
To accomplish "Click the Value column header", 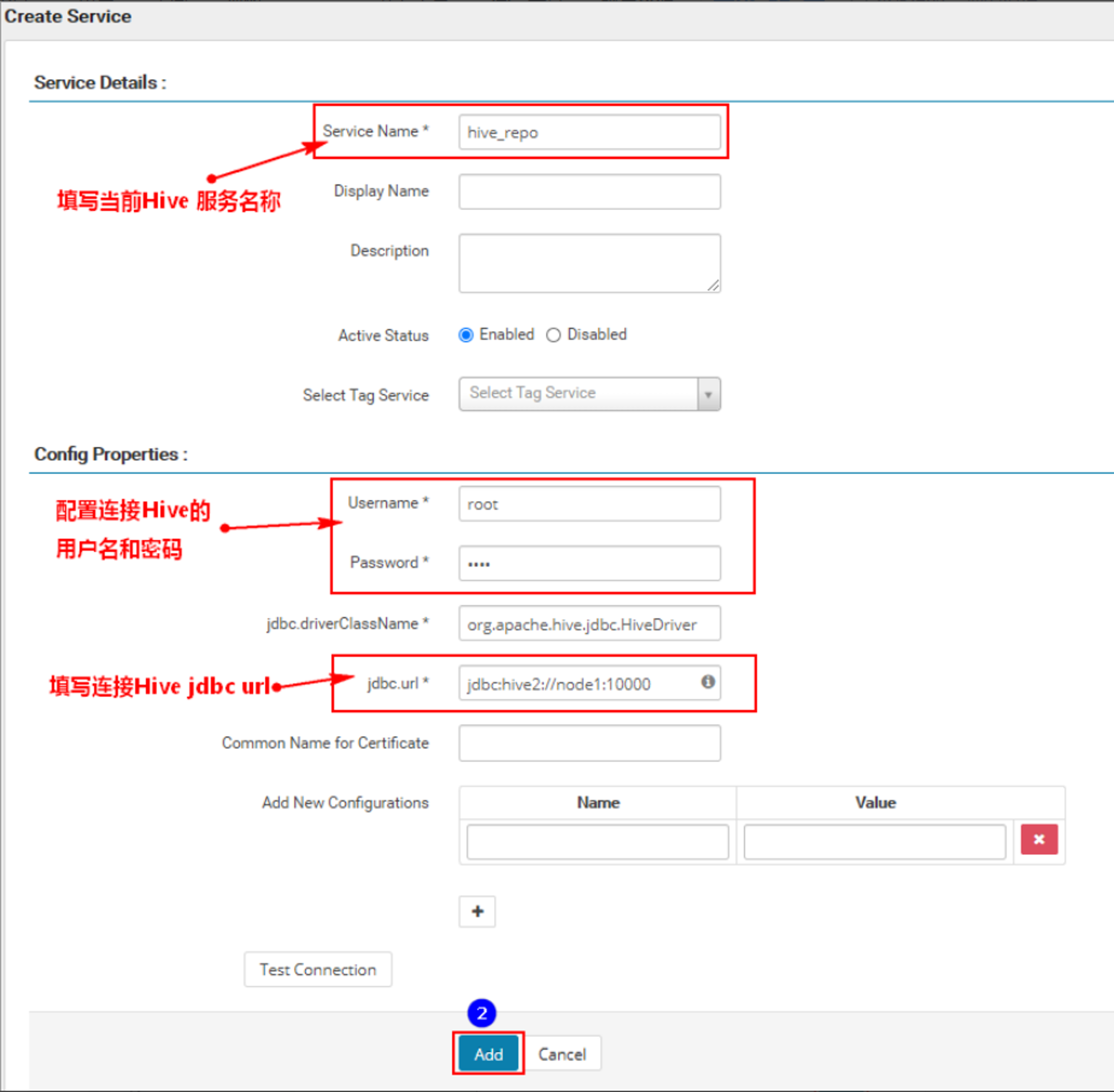I will point(876,802).
